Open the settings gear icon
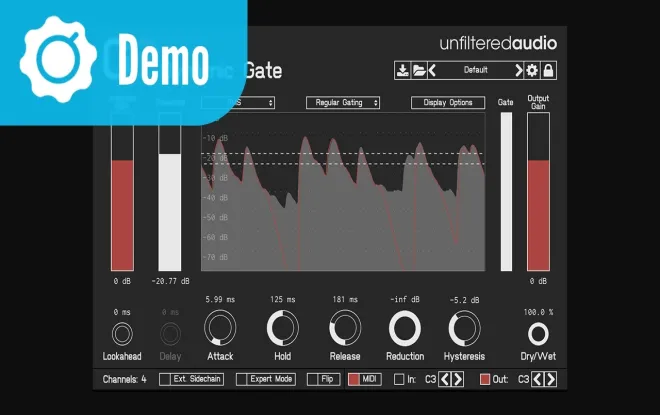The height and width of the screenshot is (415, 660). pyautogui.click(x=532, y=70)
